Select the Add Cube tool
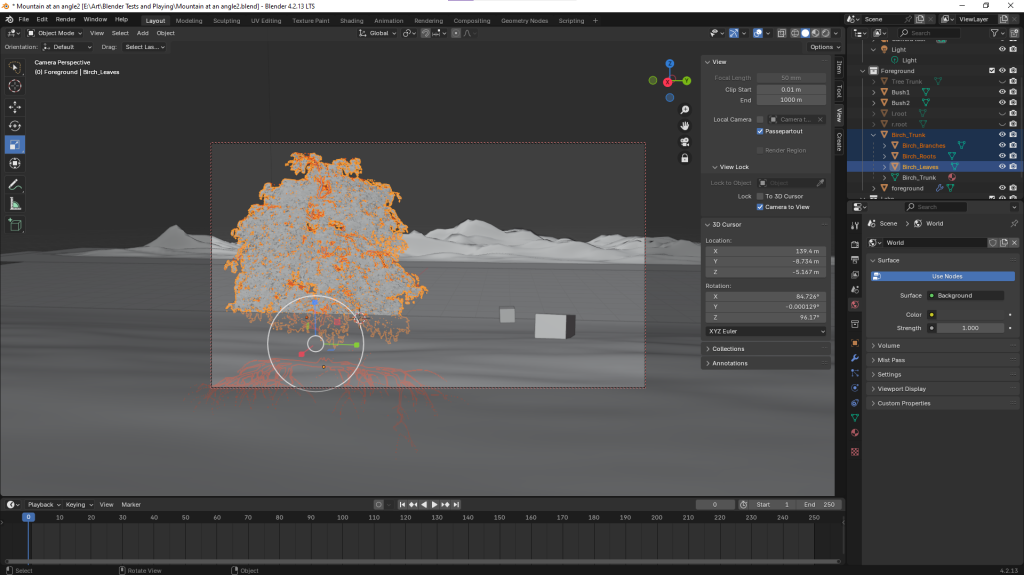This screenshot has width=1024, height=575. [x=15, y=225]
